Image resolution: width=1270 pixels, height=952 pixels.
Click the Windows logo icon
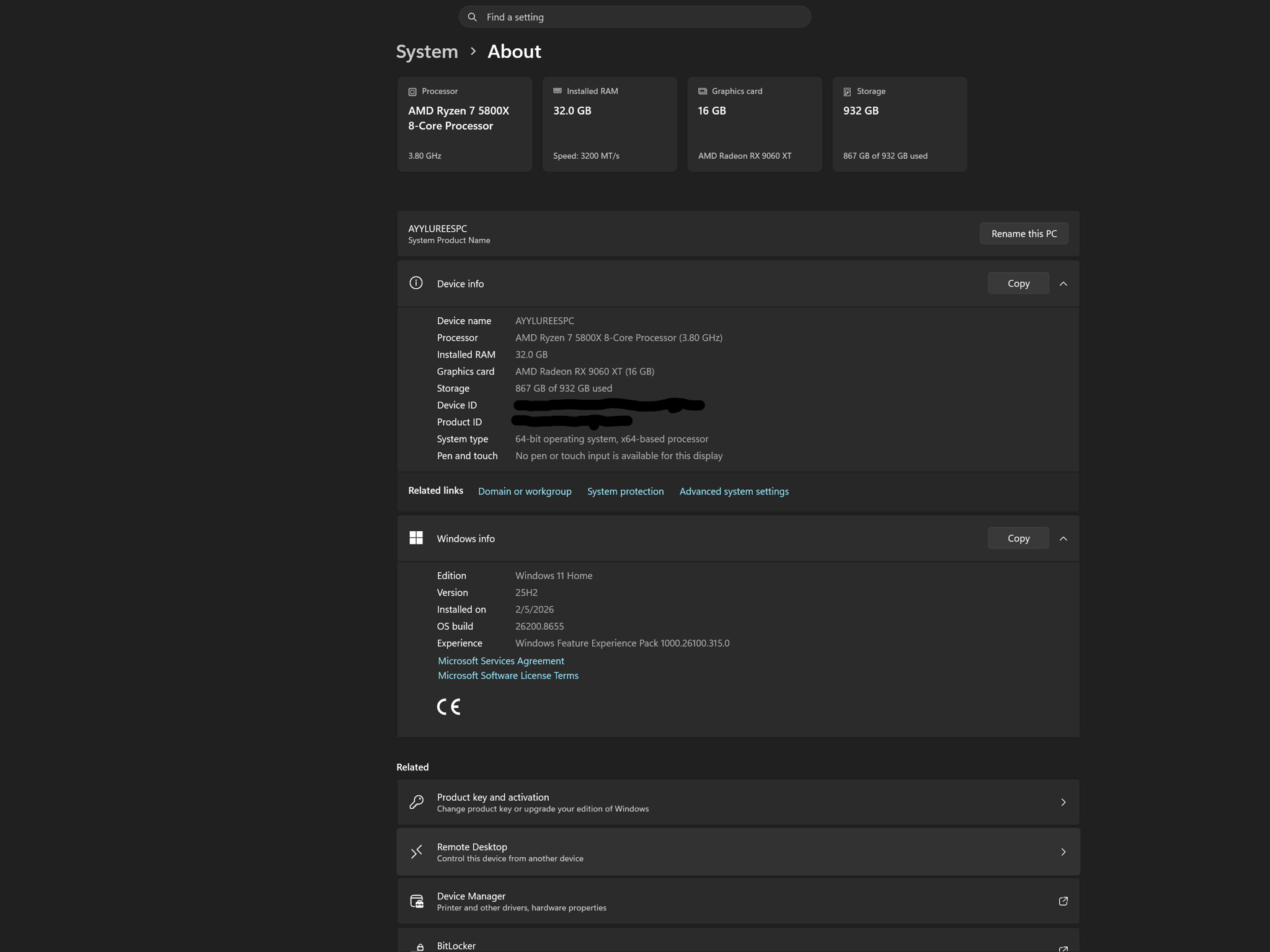tap(416, 538)
